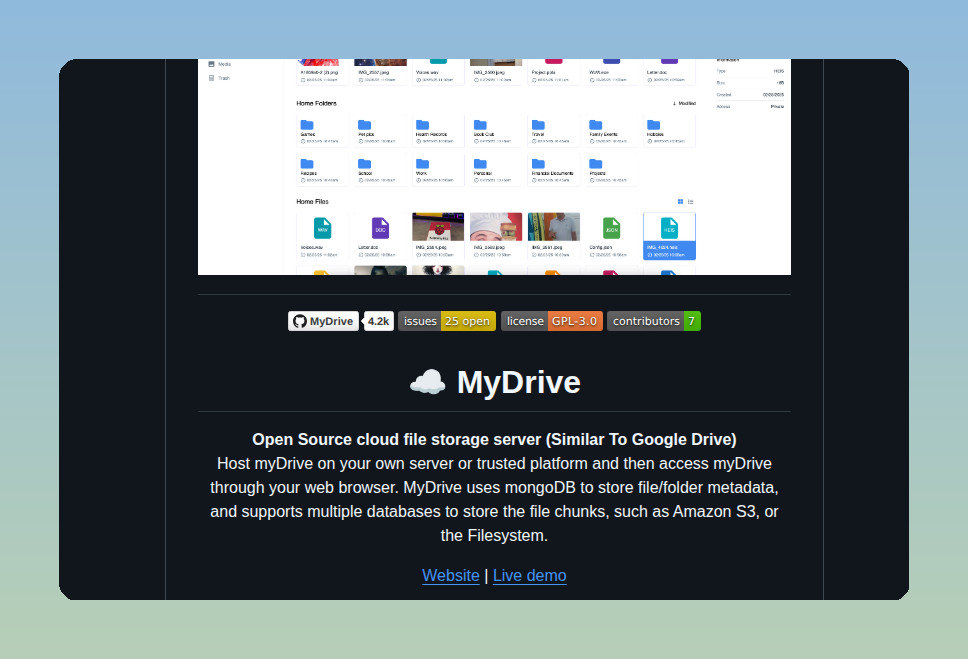Open the Pet pics folder

[364, 125]
